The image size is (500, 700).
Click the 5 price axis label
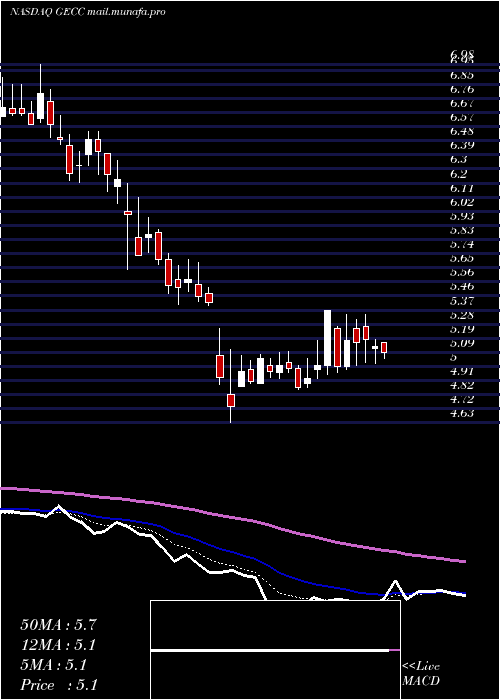(x=454, y=357)
